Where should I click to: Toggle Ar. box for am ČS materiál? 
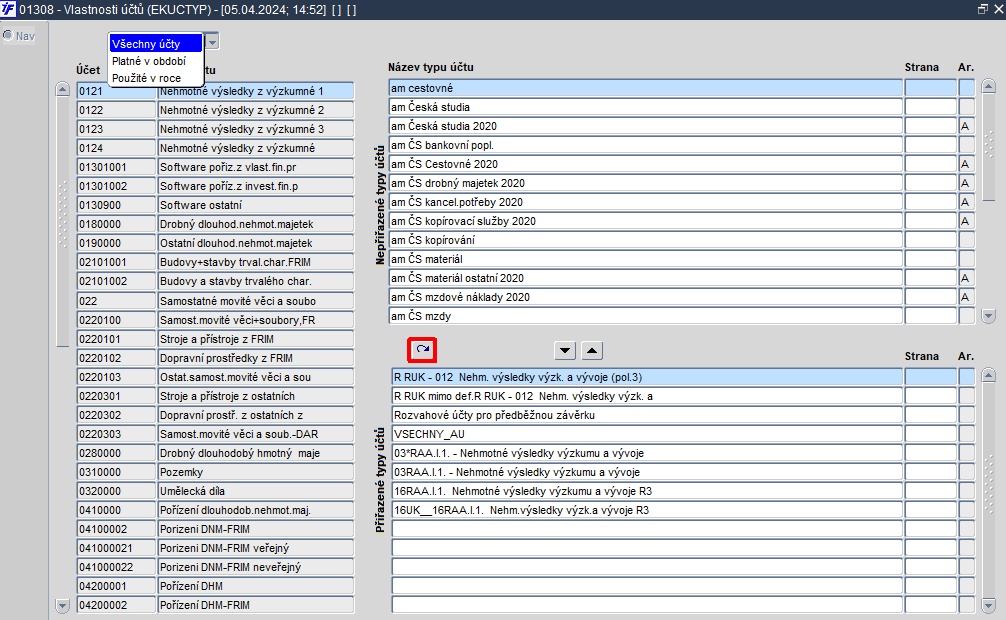[966, 259]
